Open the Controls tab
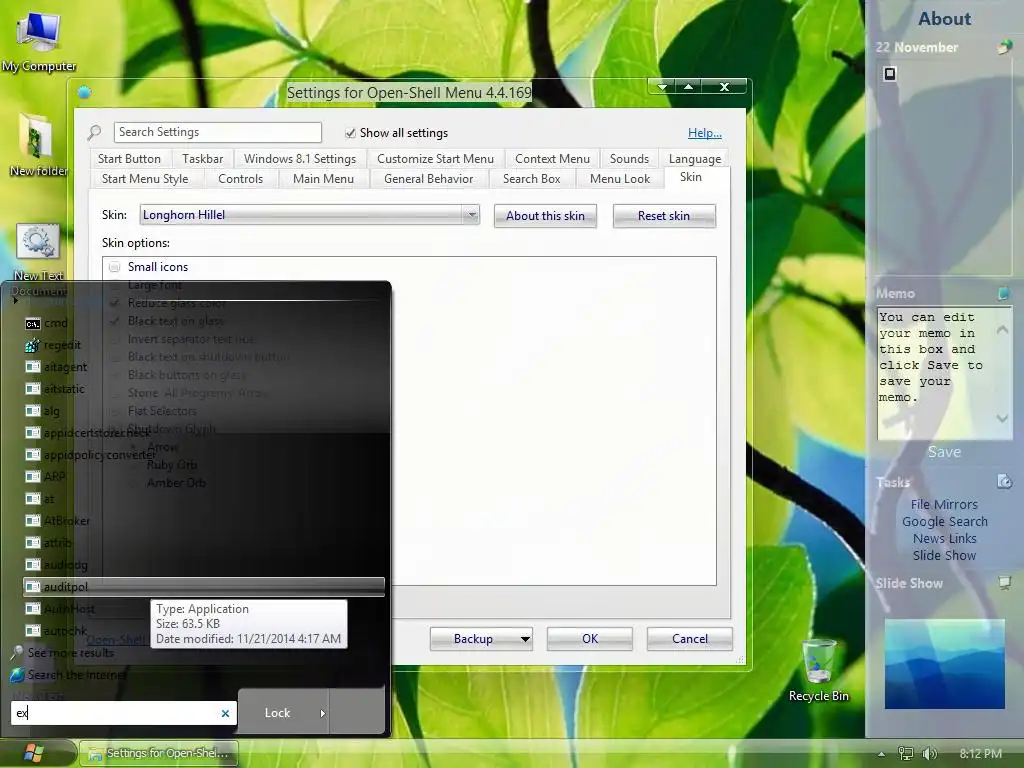The height and width of the screenshot is (768, 1024). click(240, 179)
